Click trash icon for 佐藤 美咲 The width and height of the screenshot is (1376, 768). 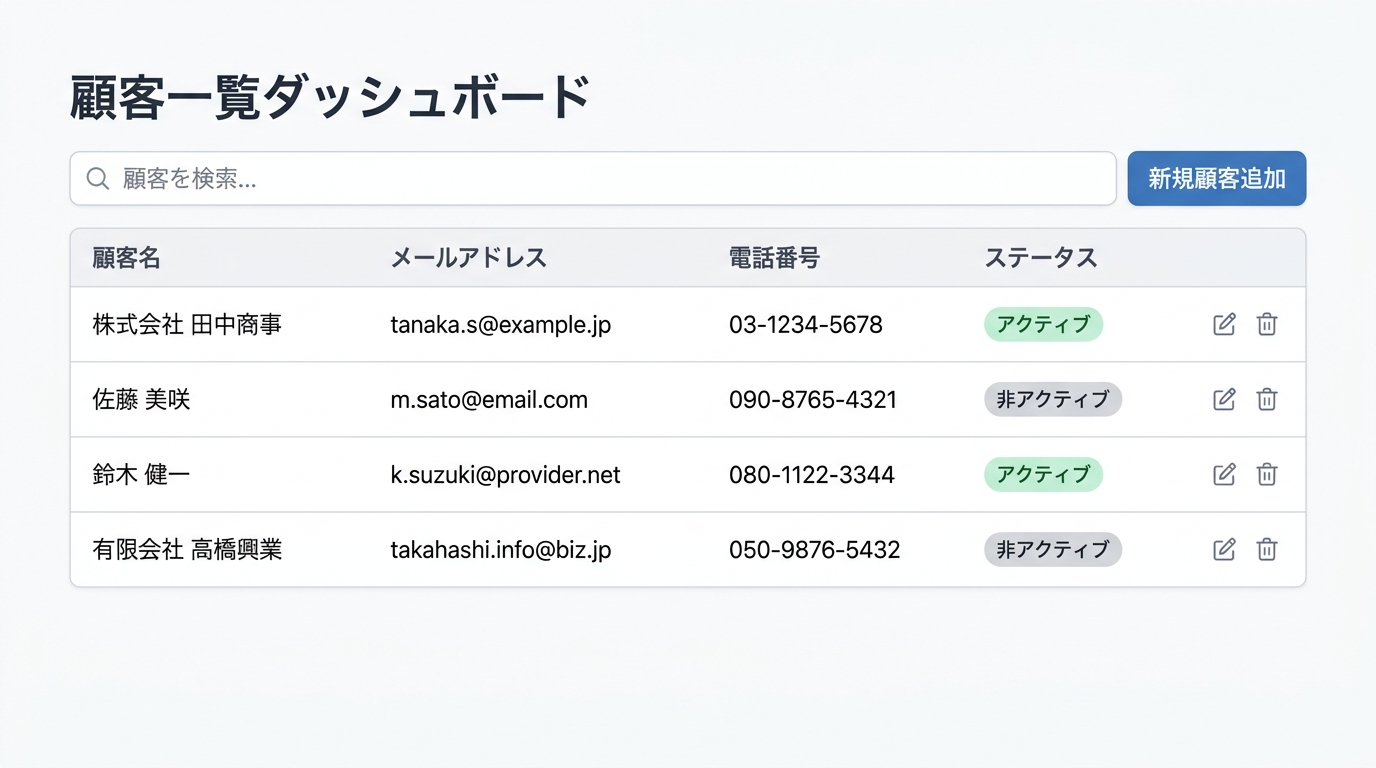pyautogui.click(x=1267, y=399)
